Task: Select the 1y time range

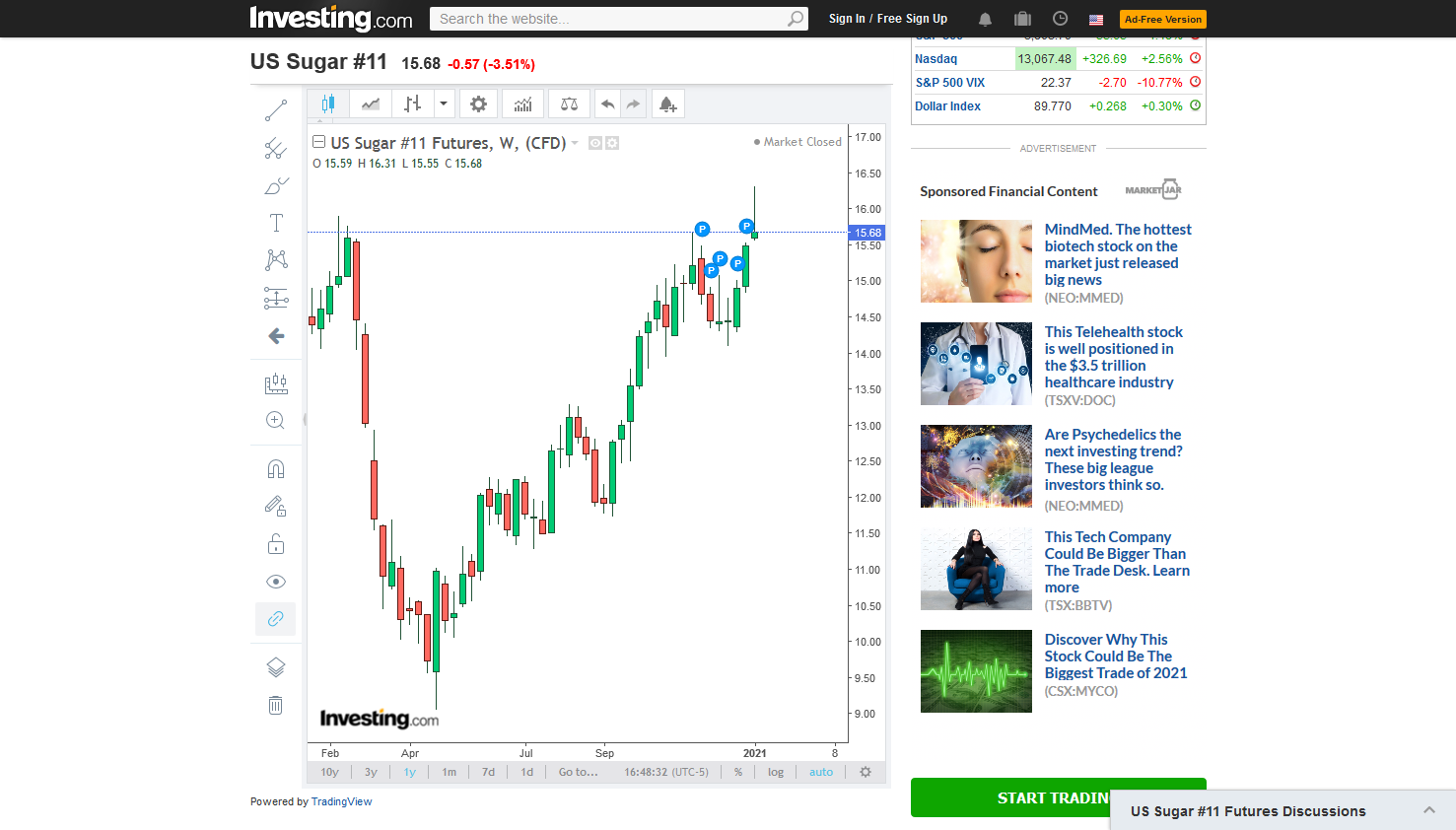Action: click(x=410, y=772)
